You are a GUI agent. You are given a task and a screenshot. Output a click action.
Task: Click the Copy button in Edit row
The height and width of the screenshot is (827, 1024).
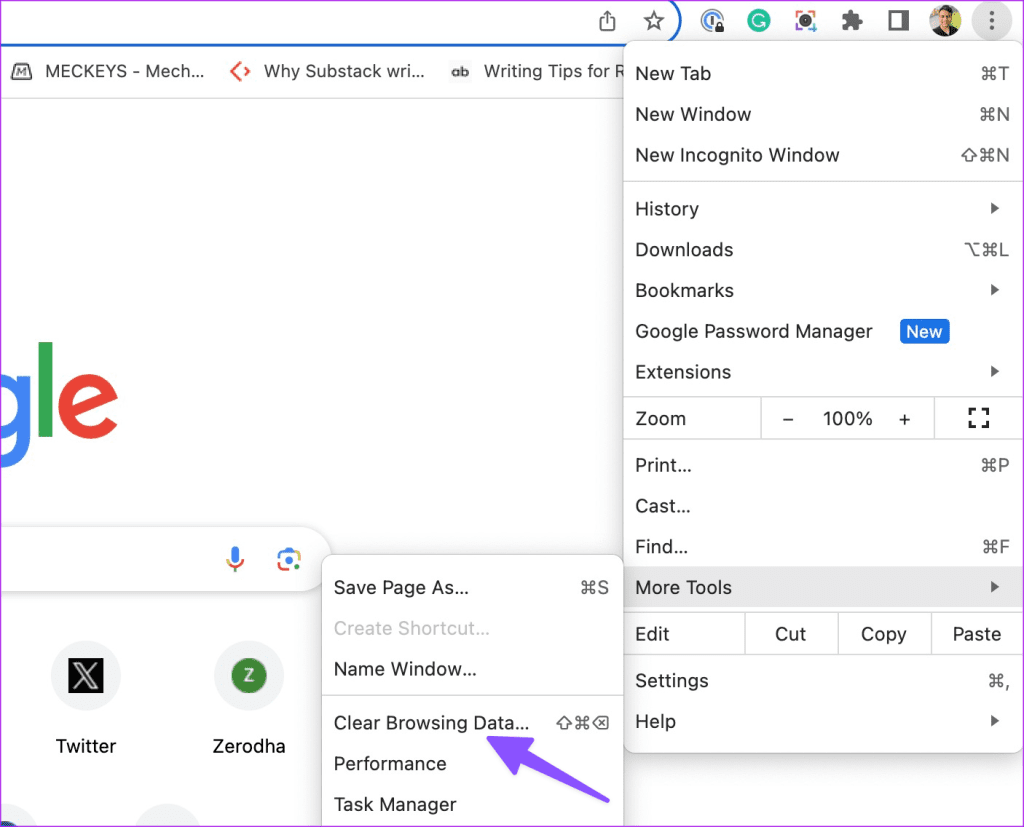[x=884, y=634]
